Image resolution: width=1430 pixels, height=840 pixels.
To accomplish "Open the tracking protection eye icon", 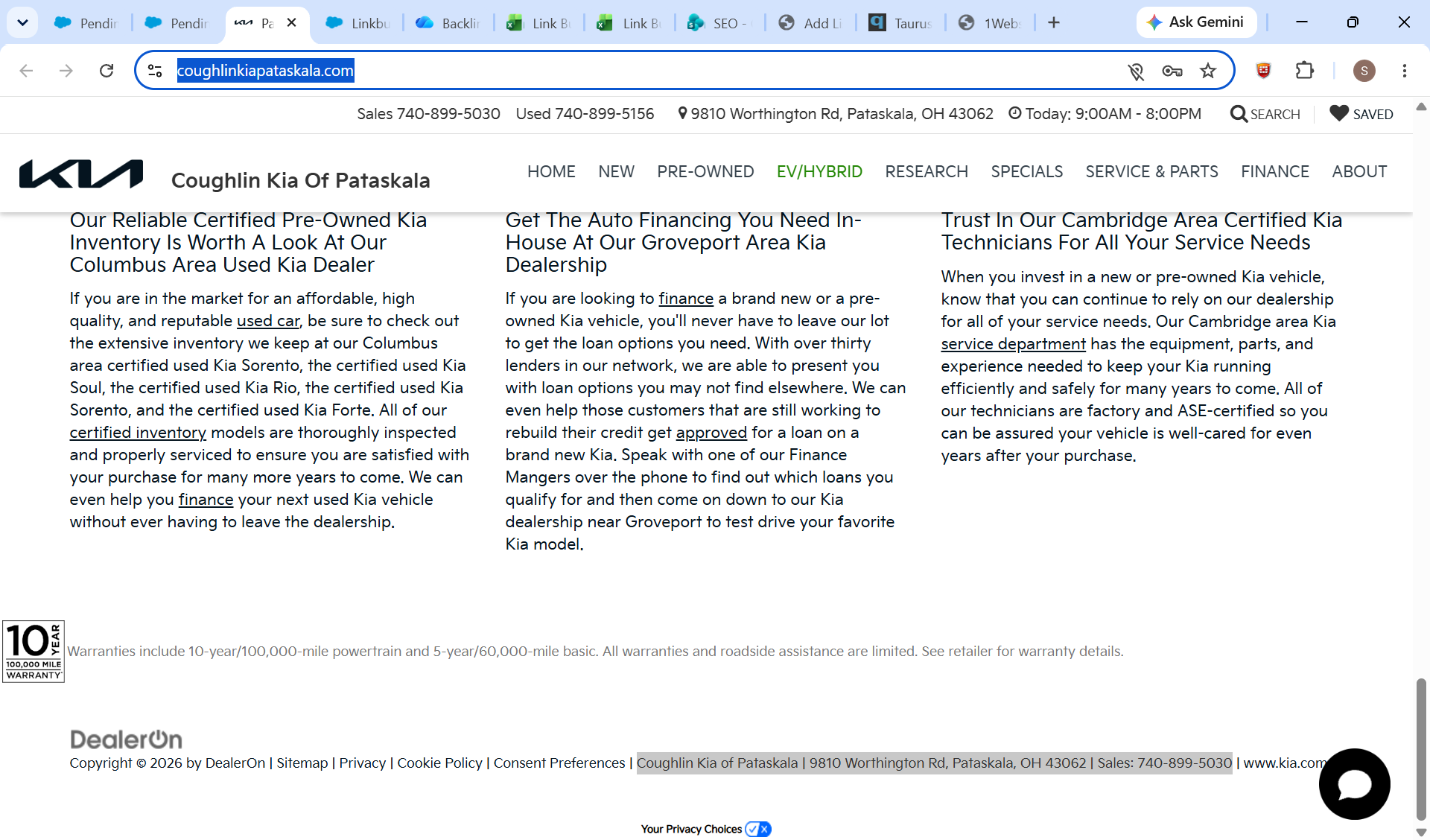I will pos(1136,71).
